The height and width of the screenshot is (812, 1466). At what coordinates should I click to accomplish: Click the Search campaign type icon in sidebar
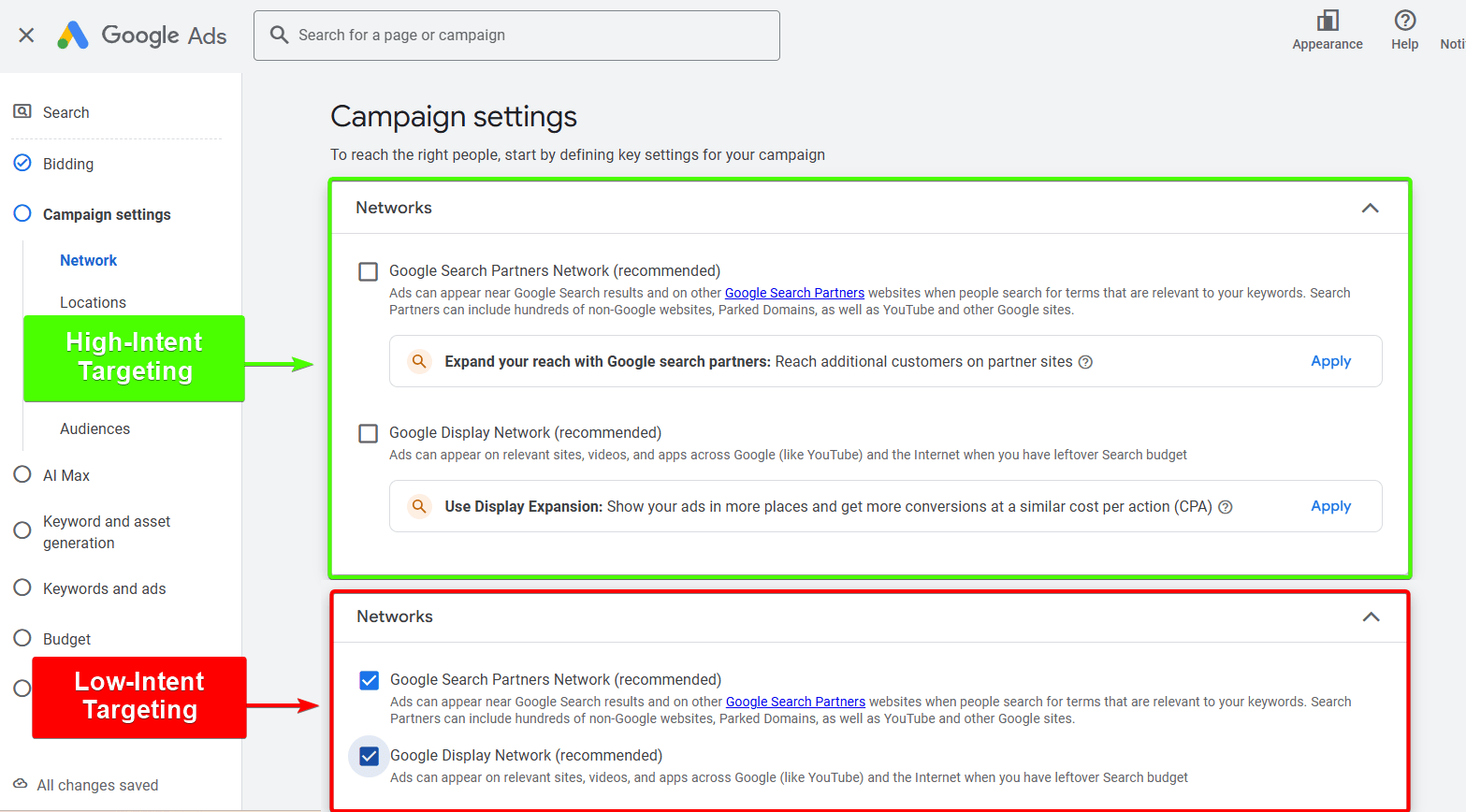pyautogui.click(x=22, y=112)
